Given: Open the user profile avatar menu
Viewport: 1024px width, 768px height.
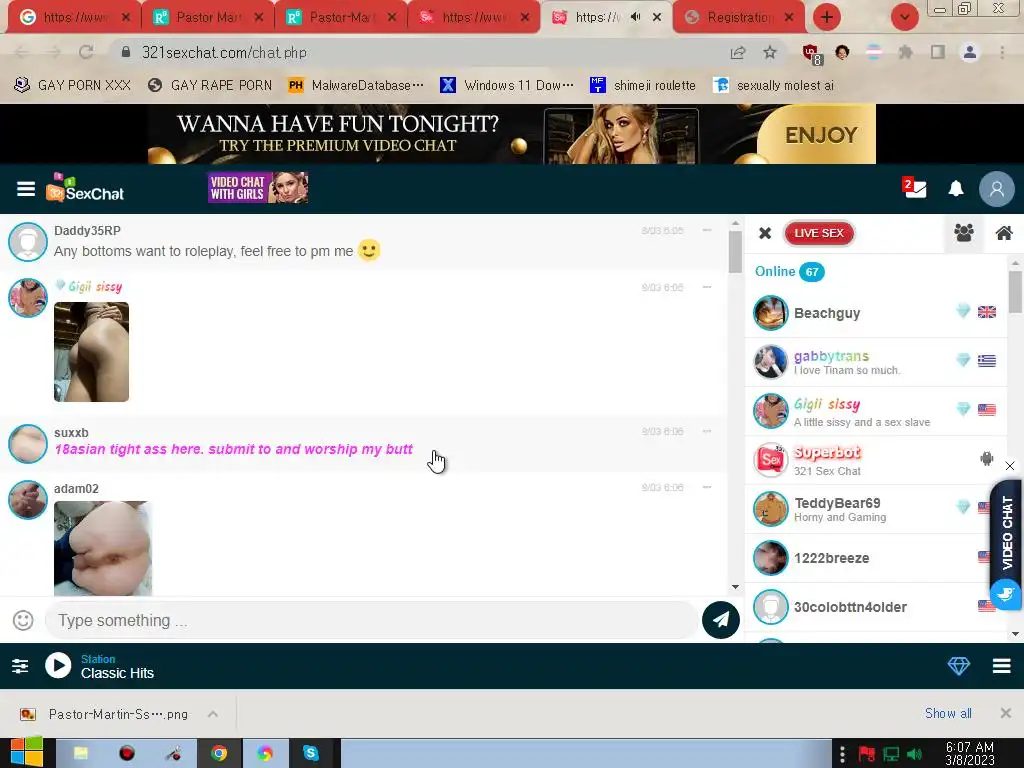Looking at the screenshot, I should (x=997, y=189).
